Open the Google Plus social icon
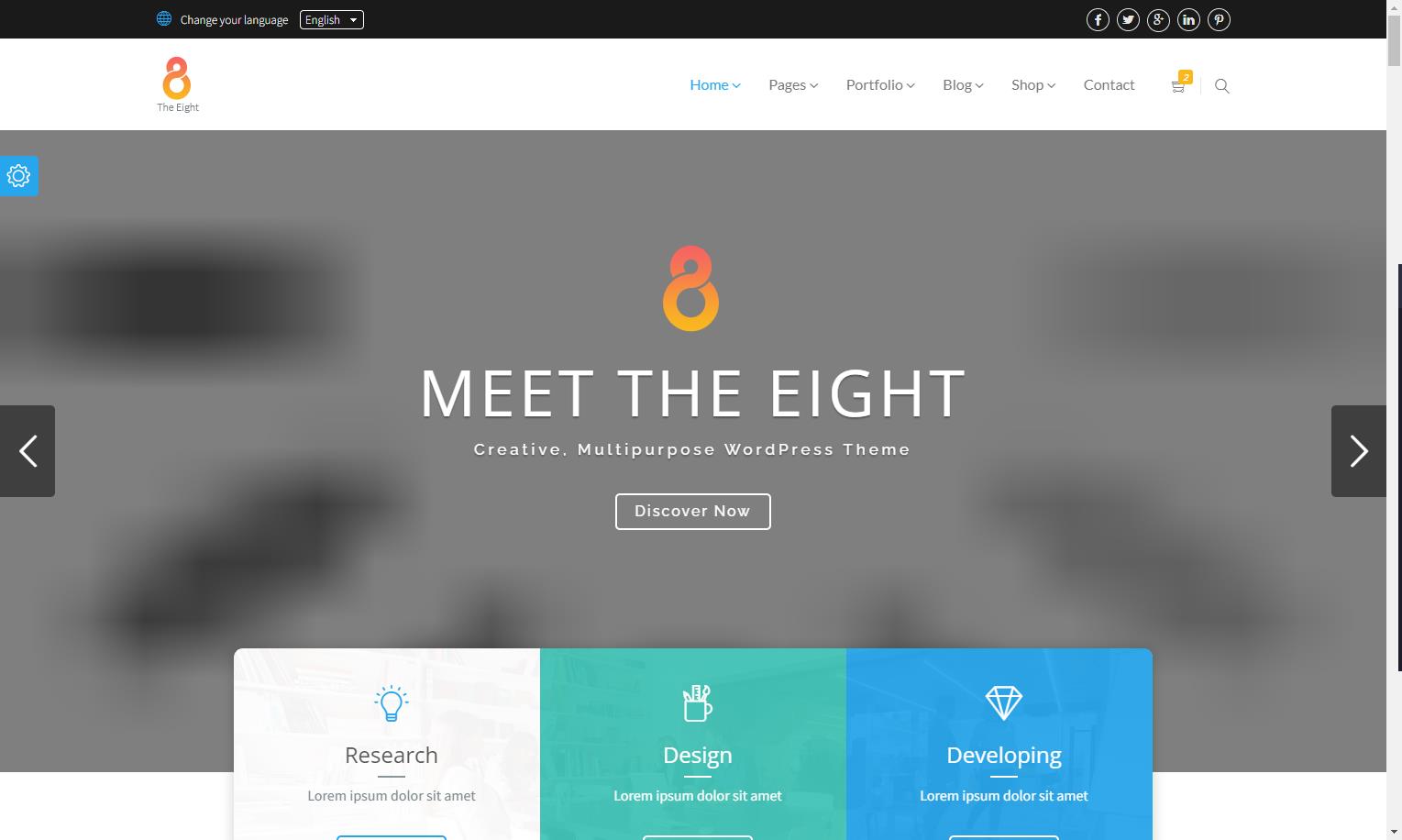1402x840 pixels. pos(1158,19)
